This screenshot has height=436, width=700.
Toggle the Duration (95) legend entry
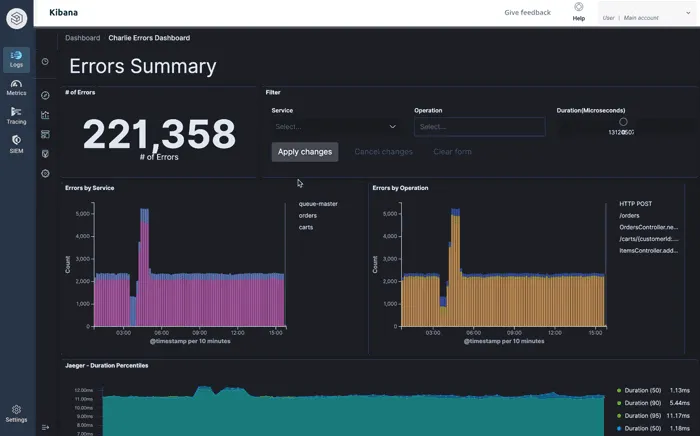pos(643,415)
